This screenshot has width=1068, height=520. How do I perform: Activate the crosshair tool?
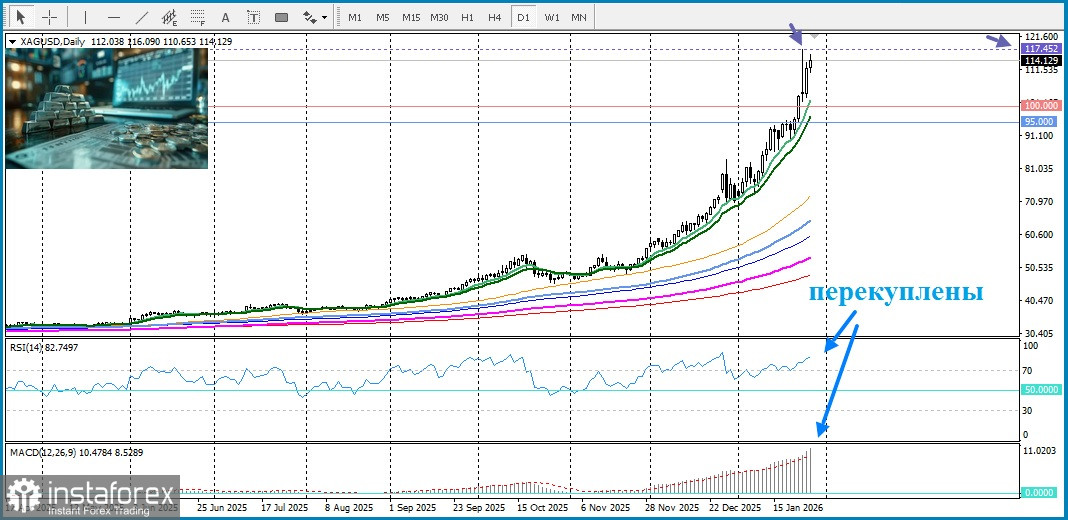tap(49, 17)
